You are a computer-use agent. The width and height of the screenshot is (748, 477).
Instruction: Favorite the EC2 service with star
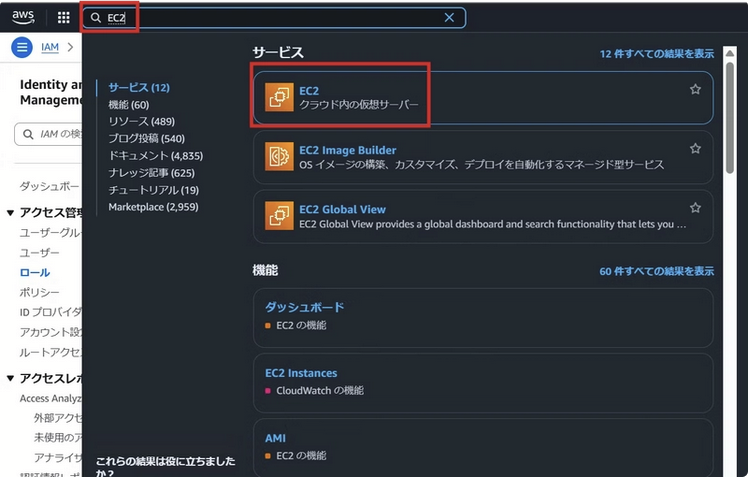[x=695, y=89]
